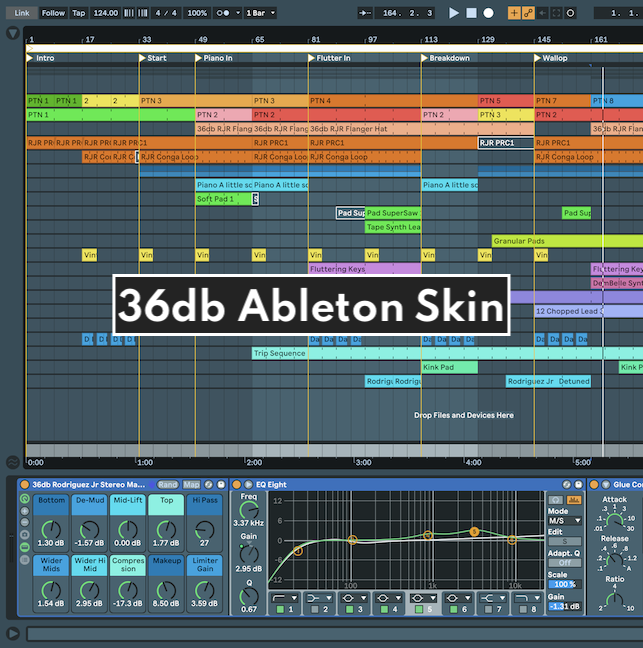
Task: Toggle EQ Eight audition headphone icon
Action: [556, 500]
